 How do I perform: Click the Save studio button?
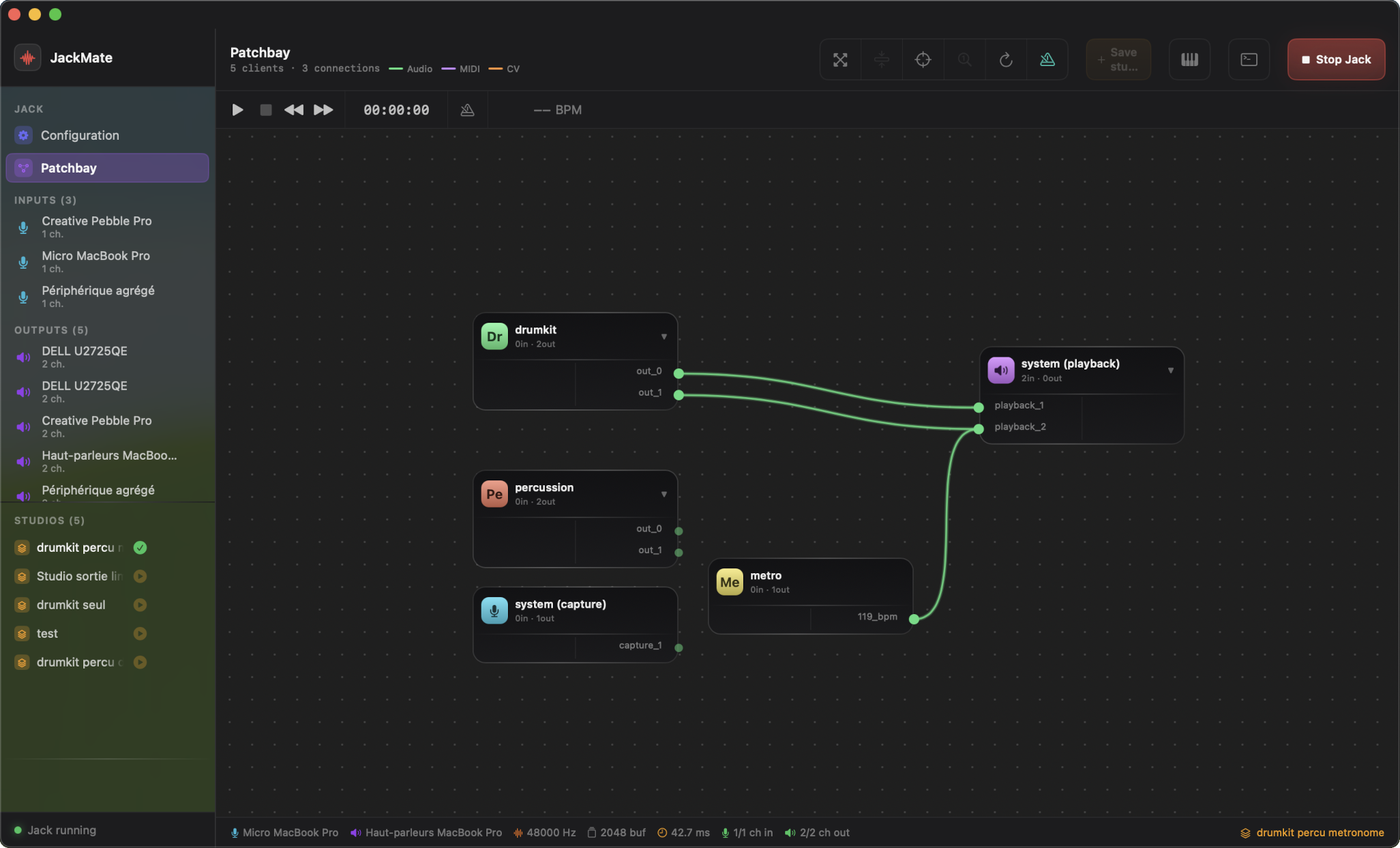point(1118,59)
